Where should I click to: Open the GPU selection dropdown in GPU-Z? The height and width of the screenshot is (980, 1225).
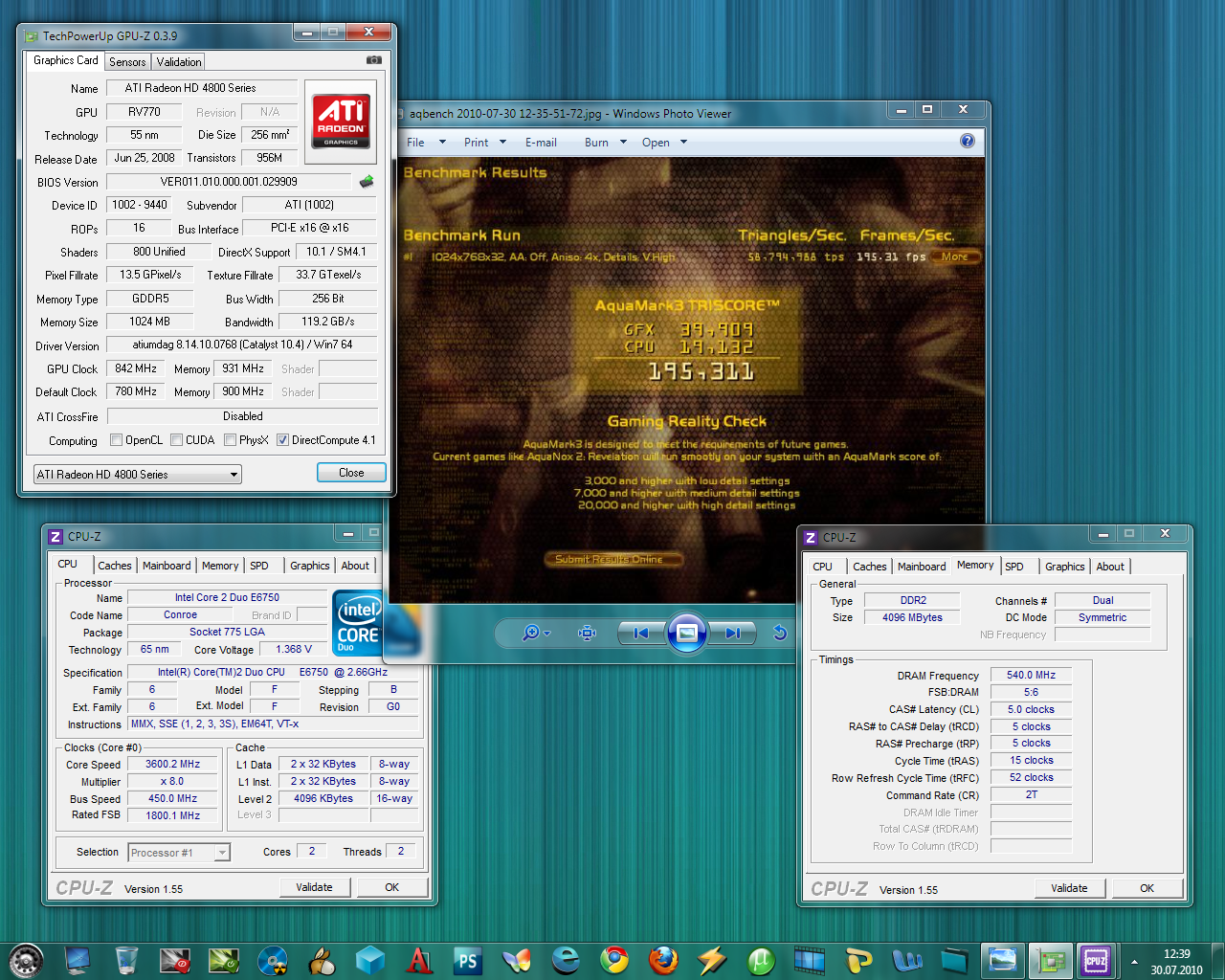[x=137, y=474]
